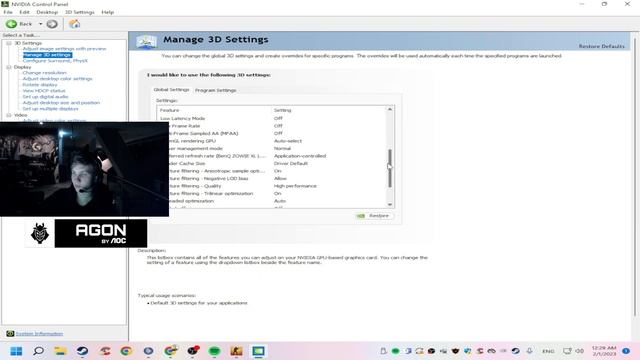This screenshot has height=360, width=640.
Task: Select the Power management mode Normal row
Action: pos(271,149)
